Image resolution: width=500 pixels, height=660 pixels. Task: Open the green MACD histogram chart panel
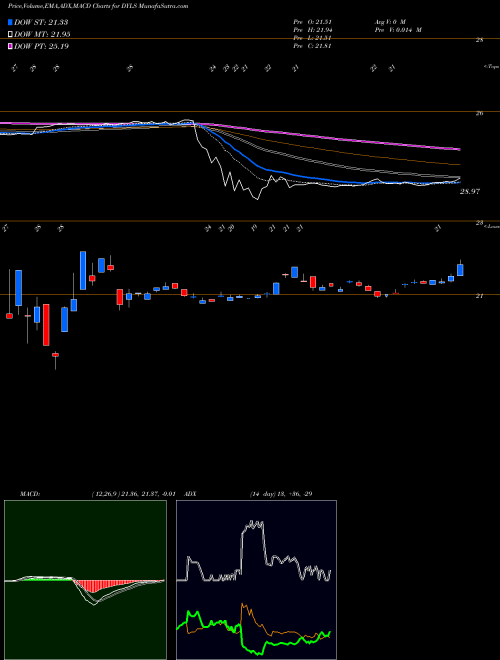click(85, 580)
